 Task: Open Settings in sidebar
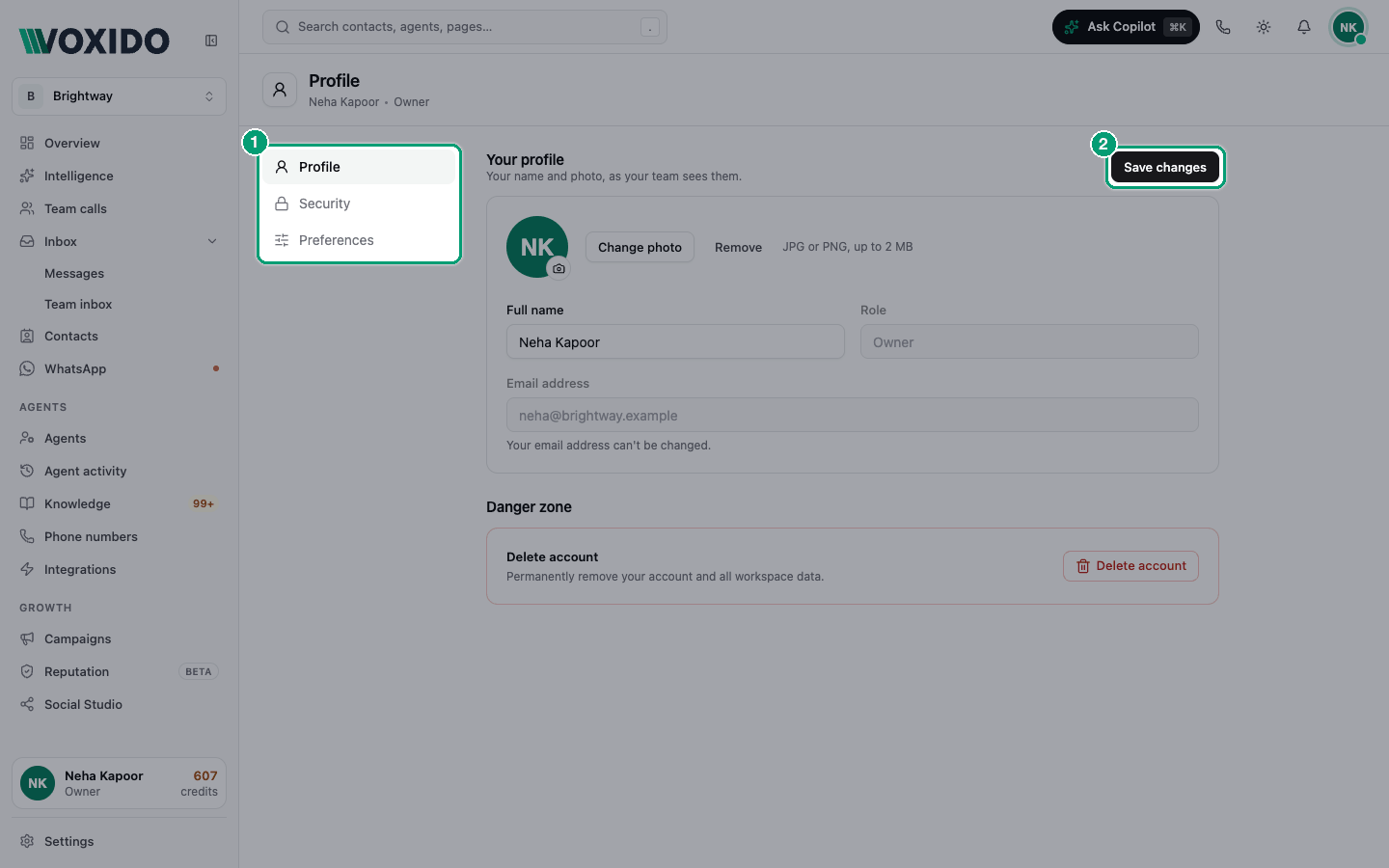[x=119, y=841]
